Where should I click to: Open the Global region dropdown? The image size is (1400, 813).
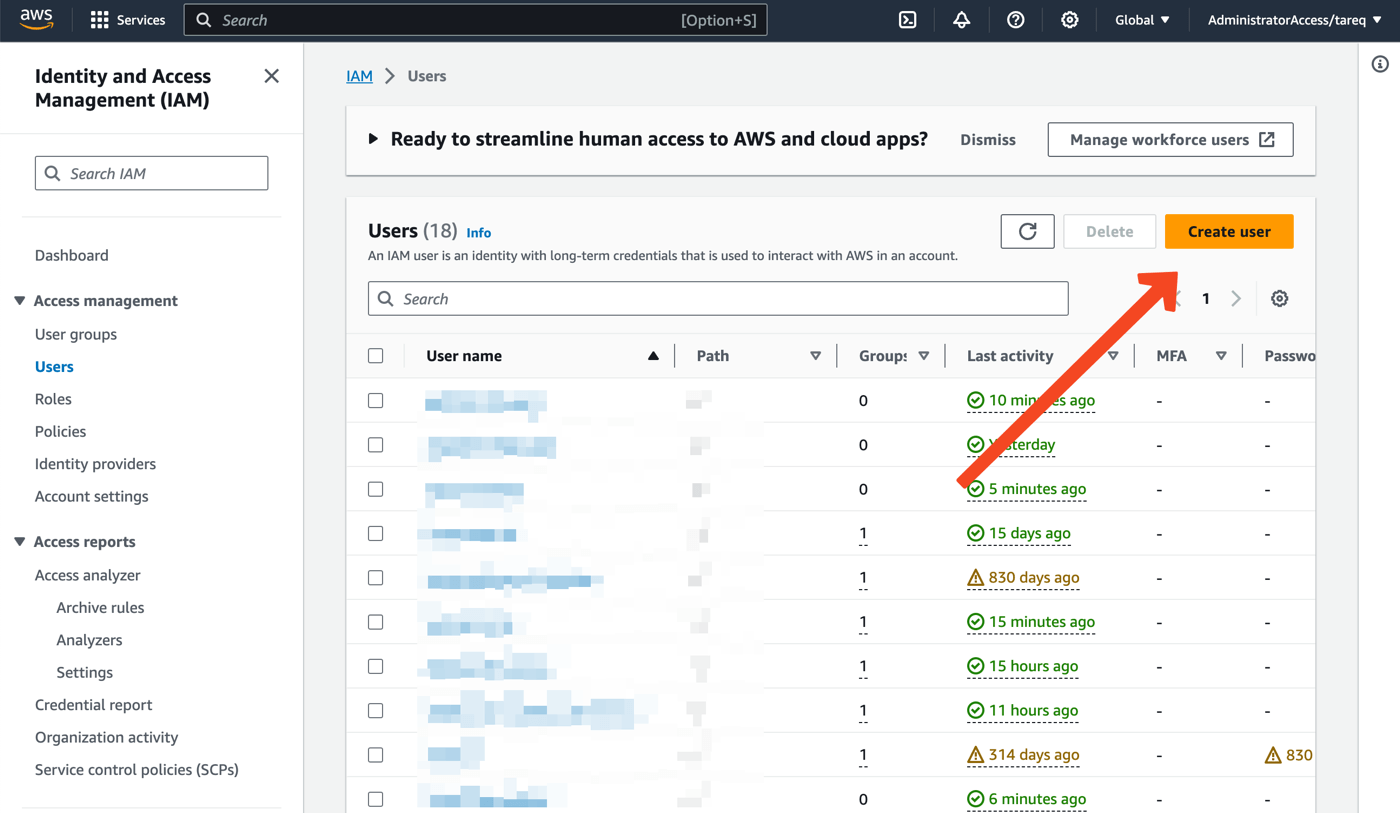pyautogui.click(x=1142, y=20)
